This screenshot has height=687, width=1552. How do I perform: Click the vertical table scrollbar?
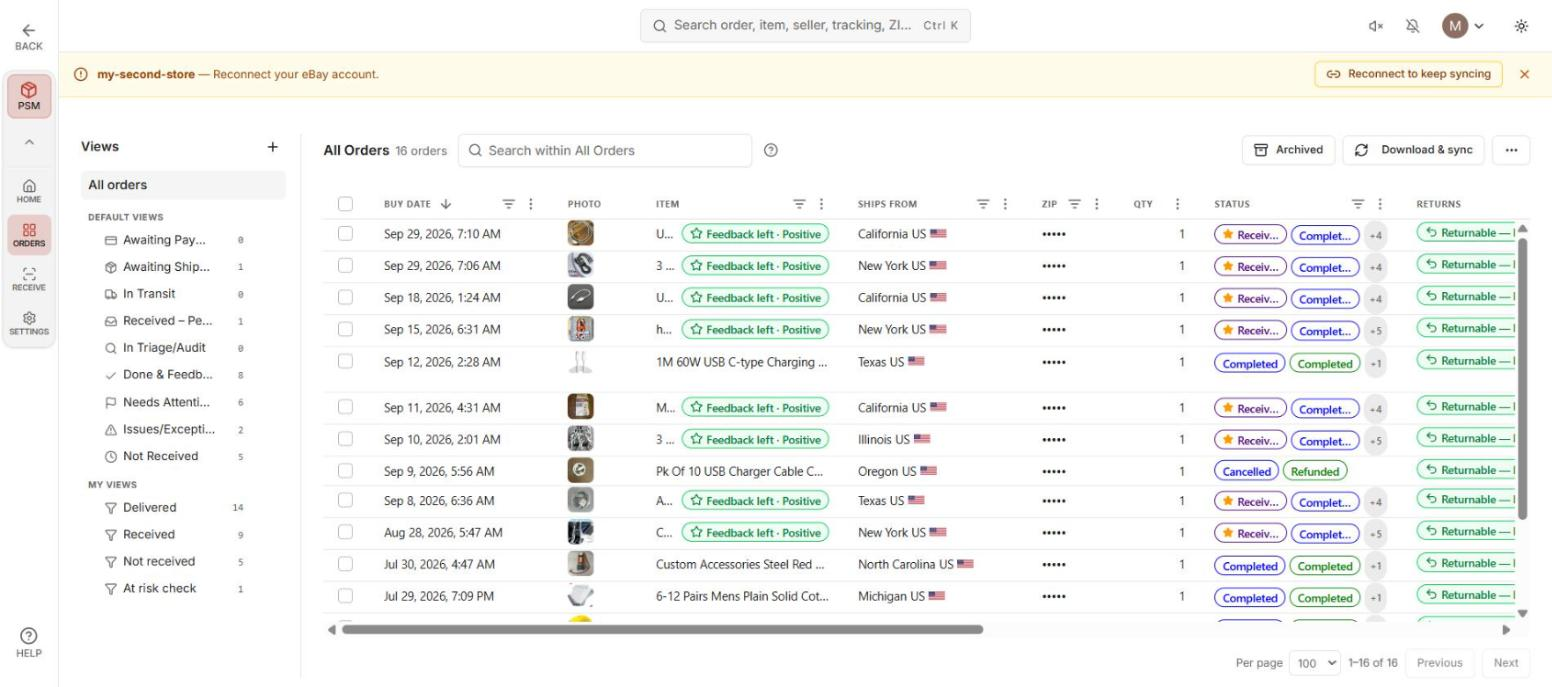[x=1523, y=378]
